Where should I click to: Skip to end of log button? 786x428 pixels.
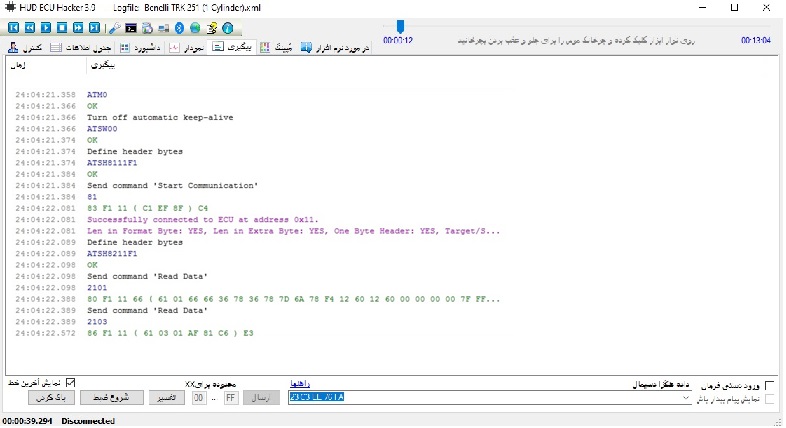tap(94, 28)
